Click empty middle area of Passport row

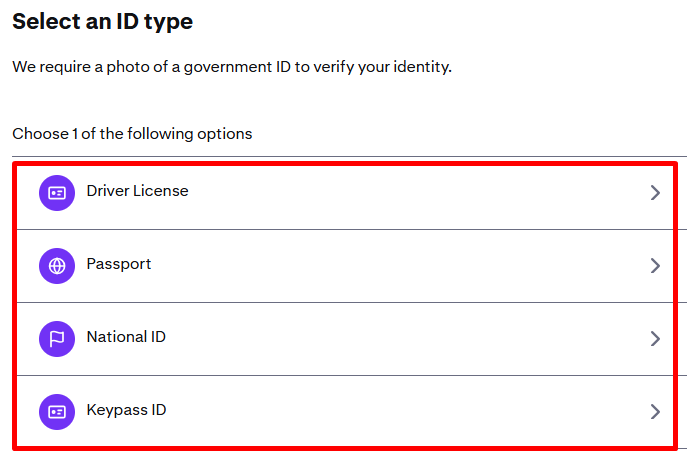[x=400, y=266]
